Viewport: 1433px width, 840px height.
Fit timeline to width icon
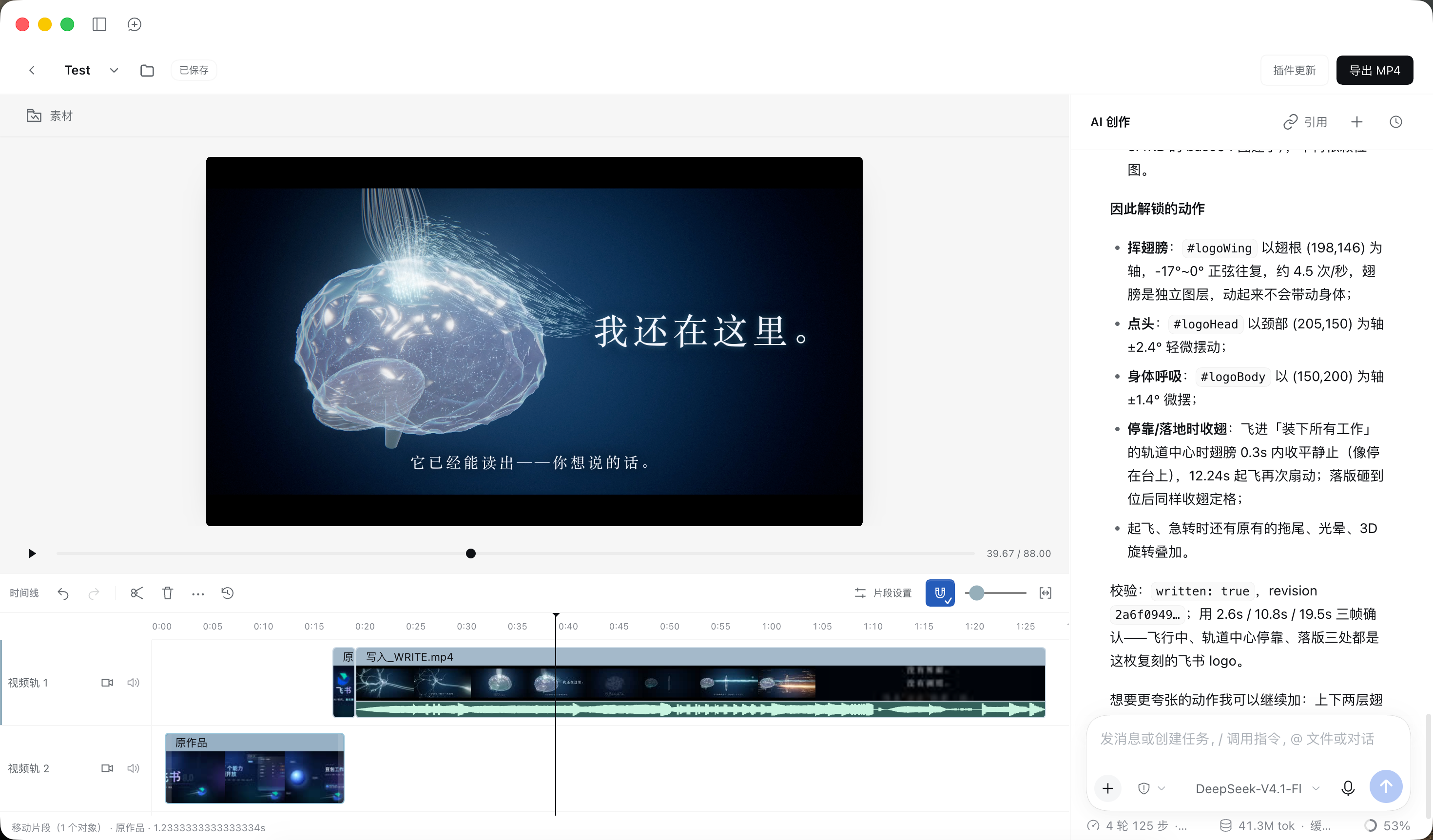pos(1045,593)
